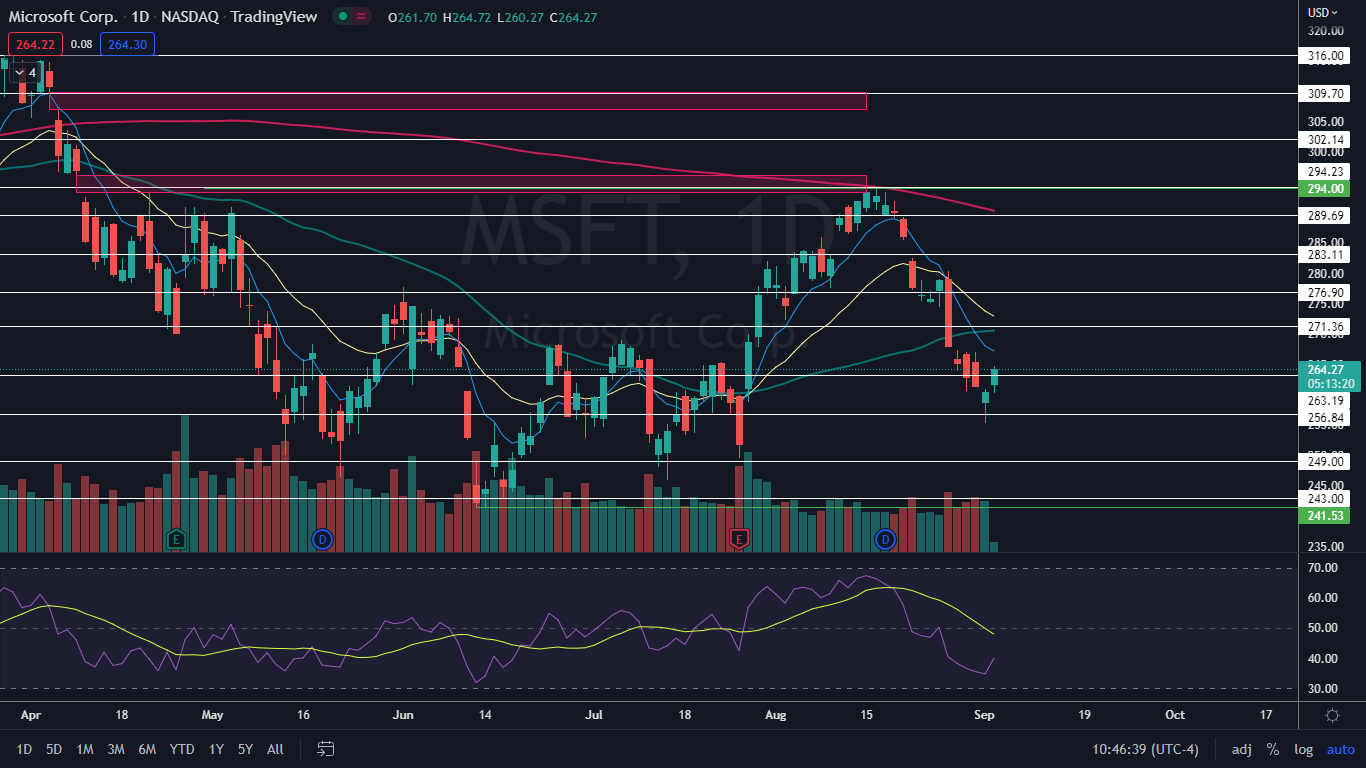Toggle auto scale
This screenshot has width=1366, height=768.
click(x=1340, y=749)
